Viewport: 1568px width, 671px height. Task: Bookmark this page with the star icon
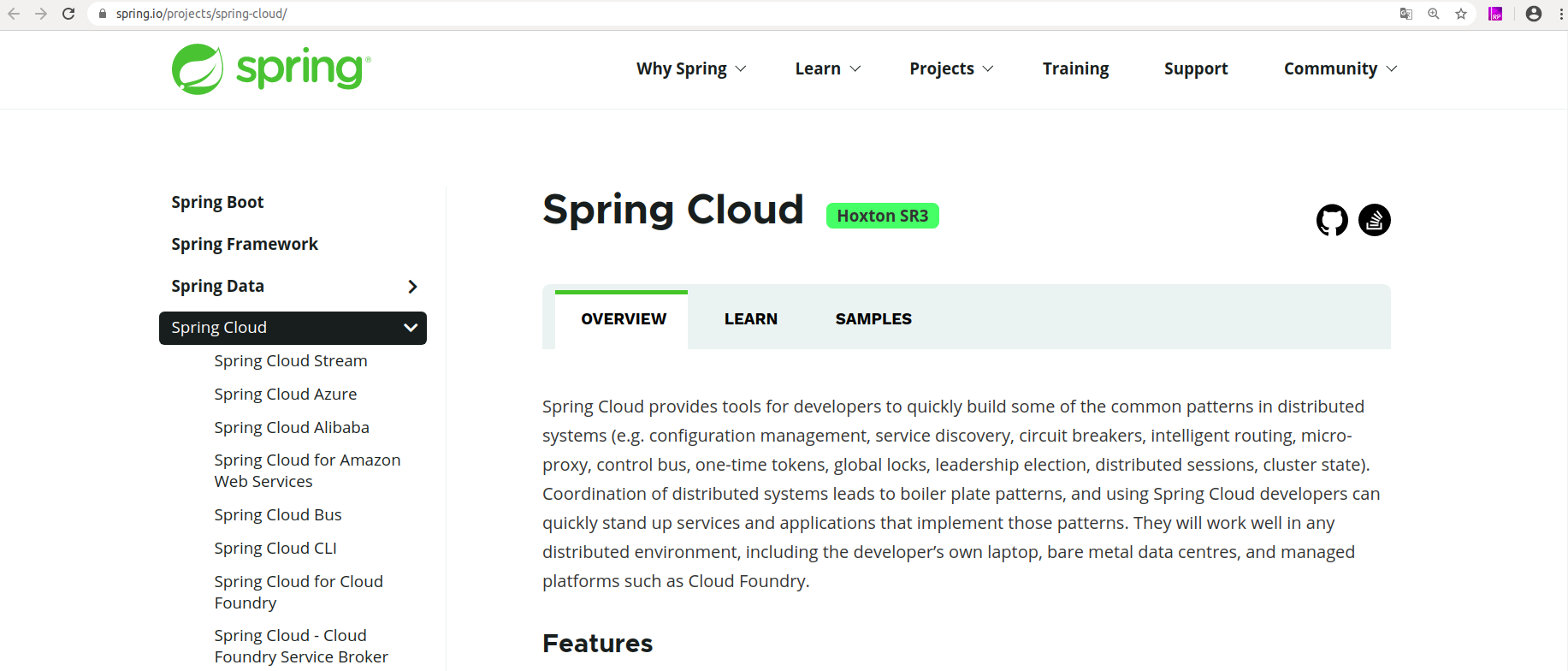tap(1461, 14)
